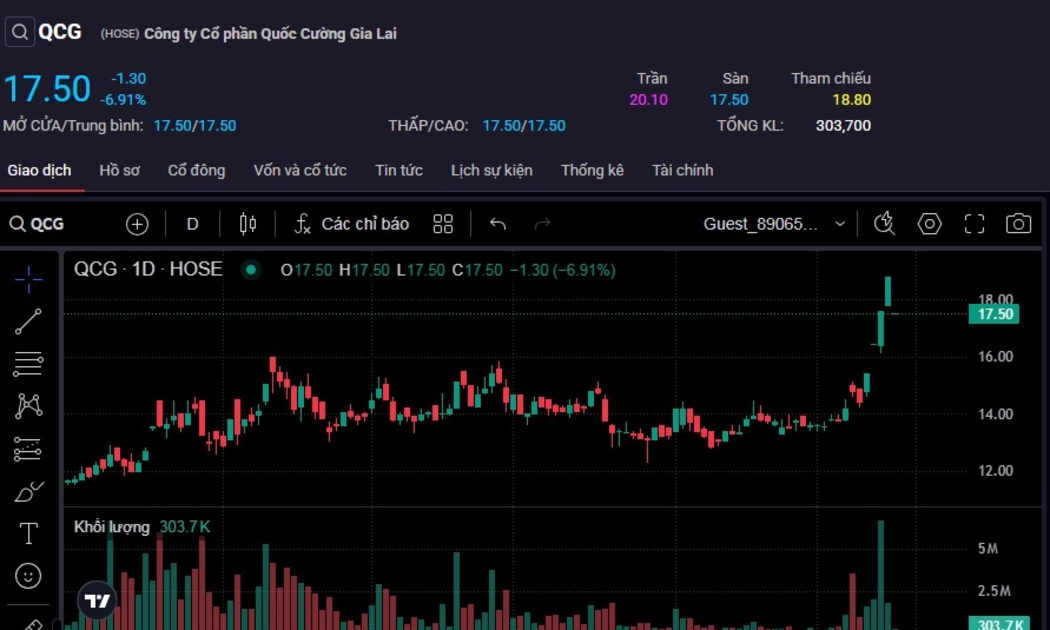This screenshot has height=630, width=1050.
Task: Open the Fibonacci retracement tool
Action: pos(28,364)
